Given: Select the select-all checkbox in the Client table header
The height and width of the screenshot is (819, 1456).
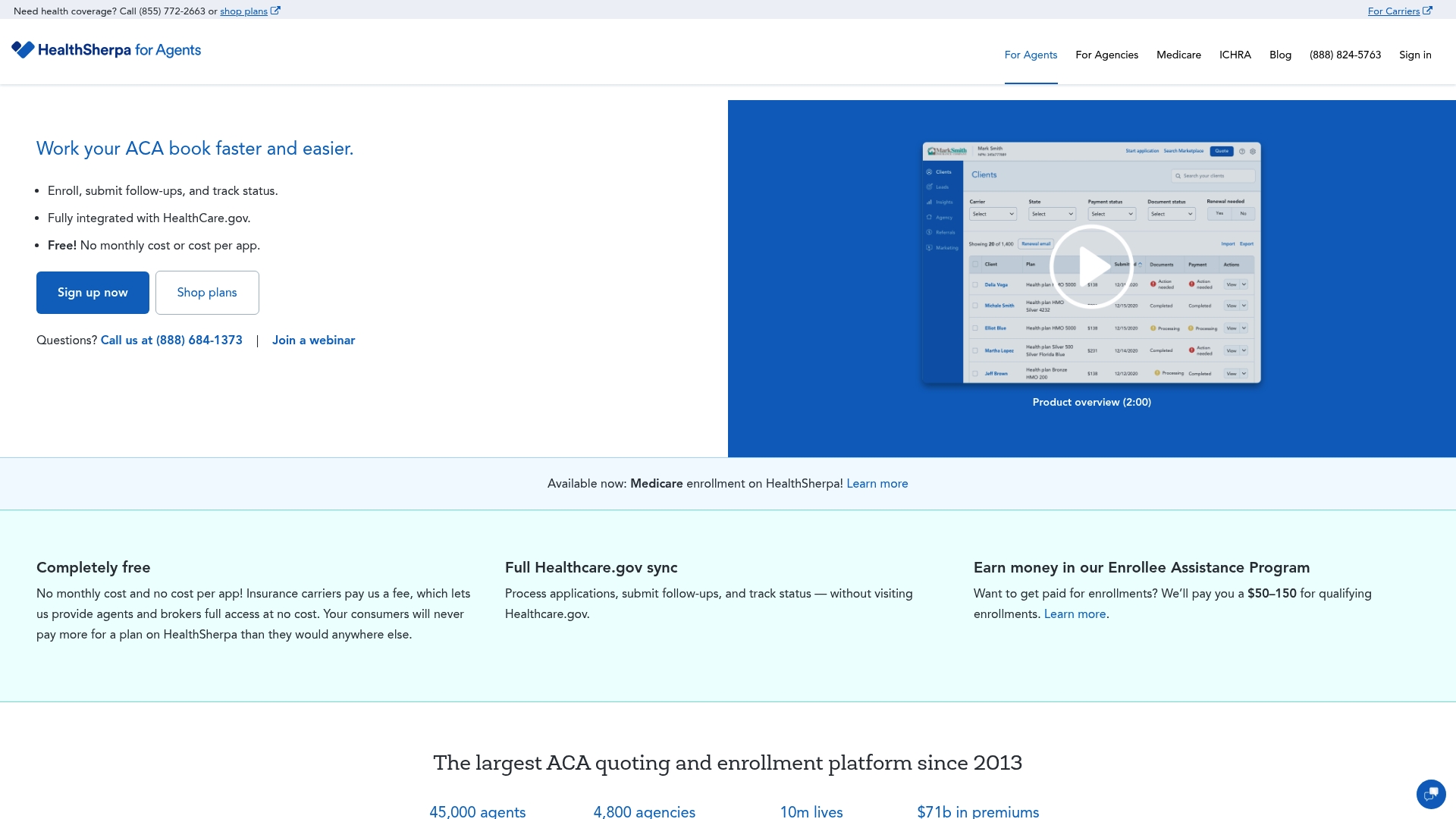Looking at the screenshot, I should tap(975, 264).
